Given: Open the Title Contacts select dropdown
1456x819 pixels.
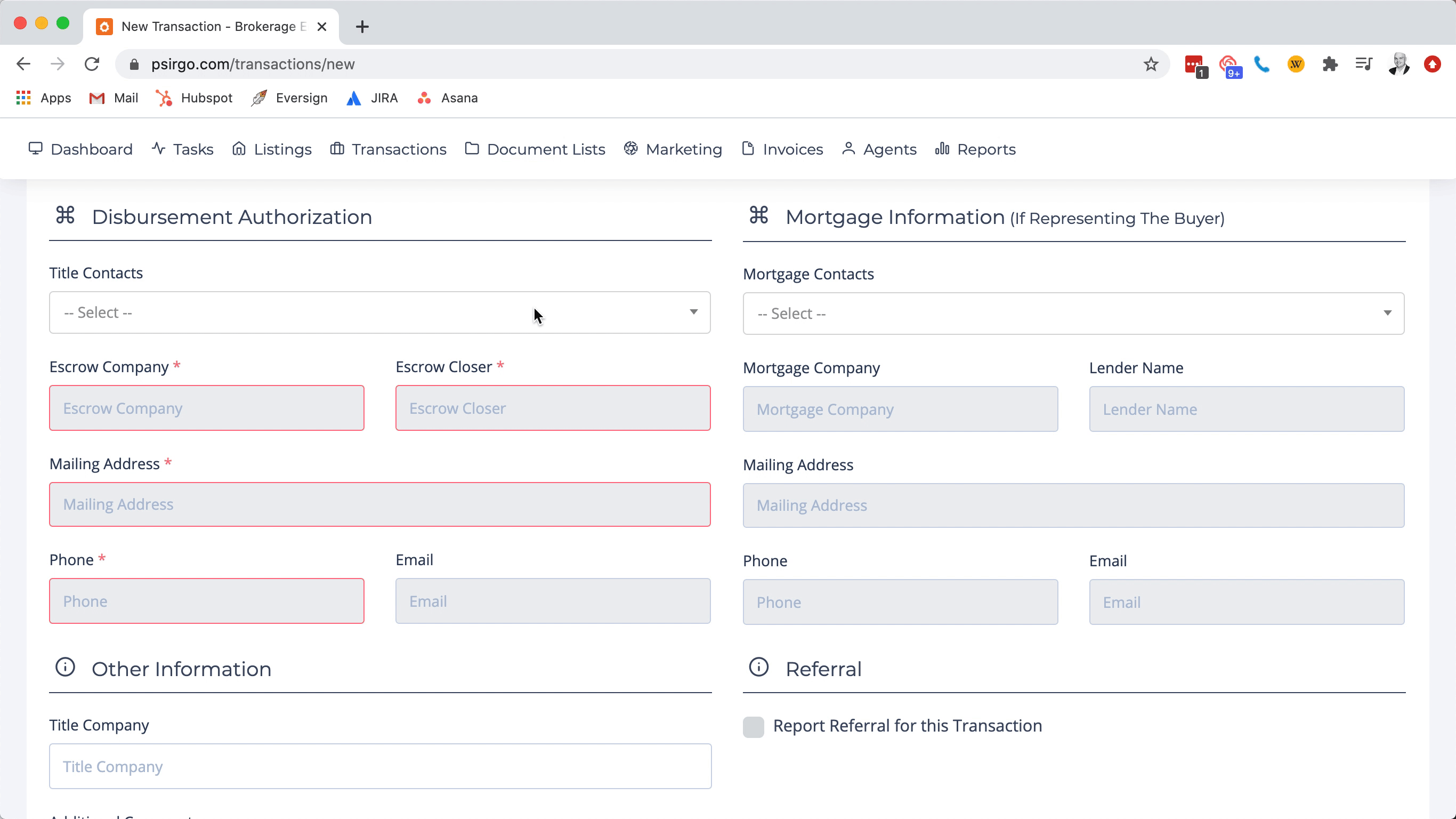Looking at the screenshot, I should click(379, 312).
